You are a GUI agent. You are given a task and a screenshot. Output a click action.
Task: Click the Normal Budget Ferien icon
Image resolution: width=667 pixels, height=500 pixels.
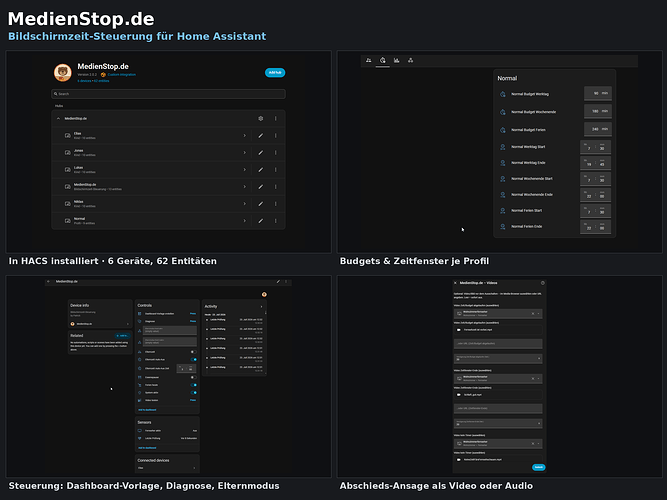pyautogui.click(x=503, y=130)
